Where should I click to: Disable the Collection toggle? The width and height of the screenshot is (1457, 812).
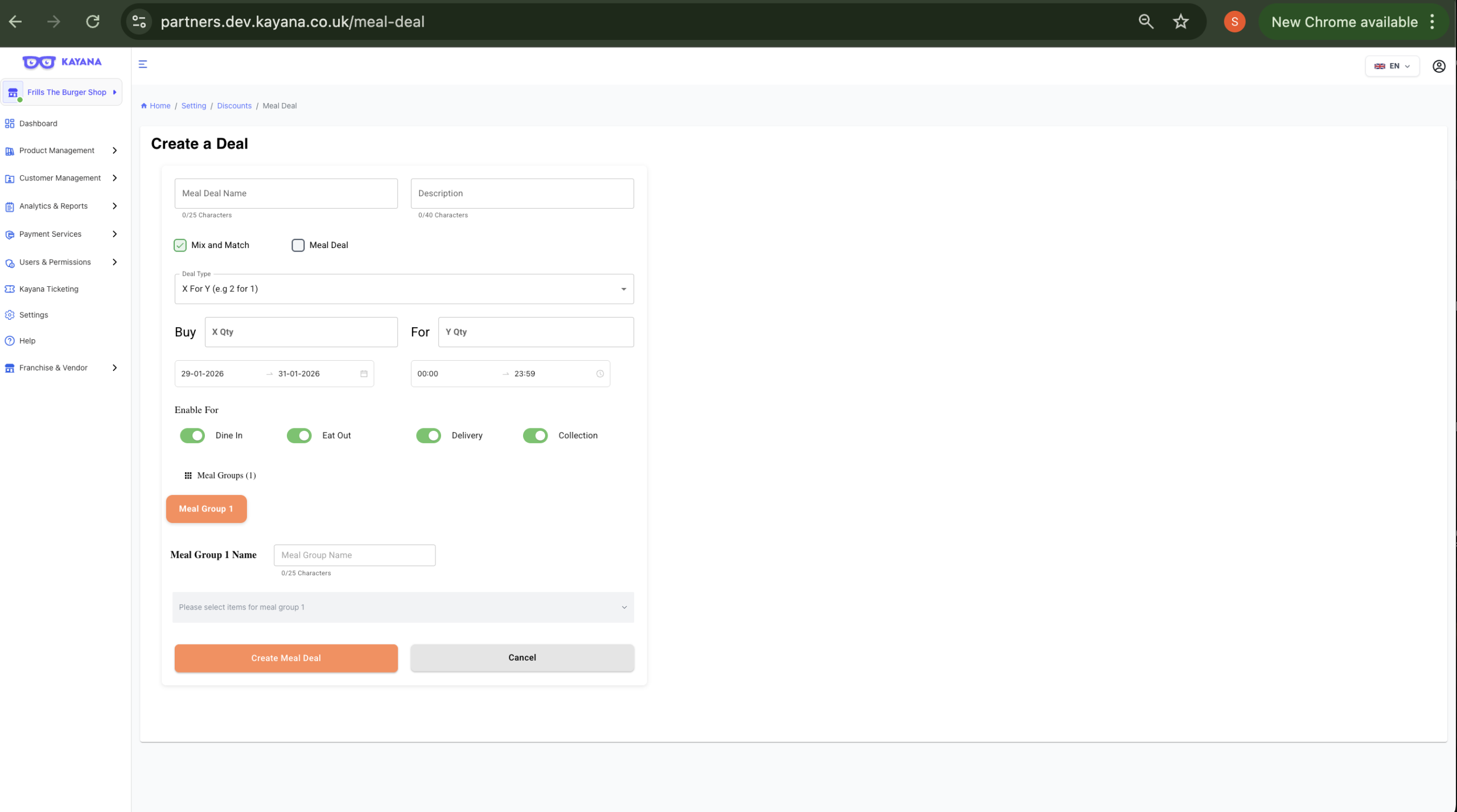click(536, 436)
